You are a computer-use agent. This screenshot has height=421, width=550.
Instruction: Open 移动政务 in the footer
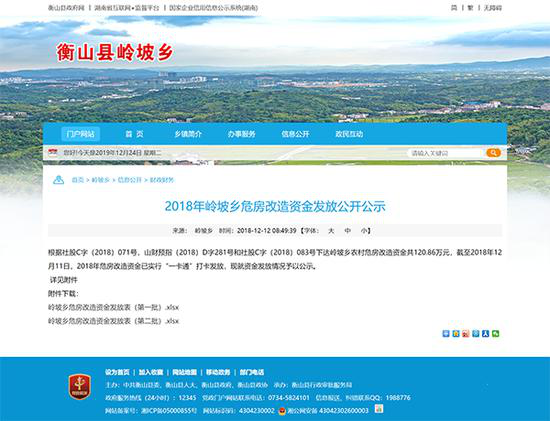tap(218, 372)
